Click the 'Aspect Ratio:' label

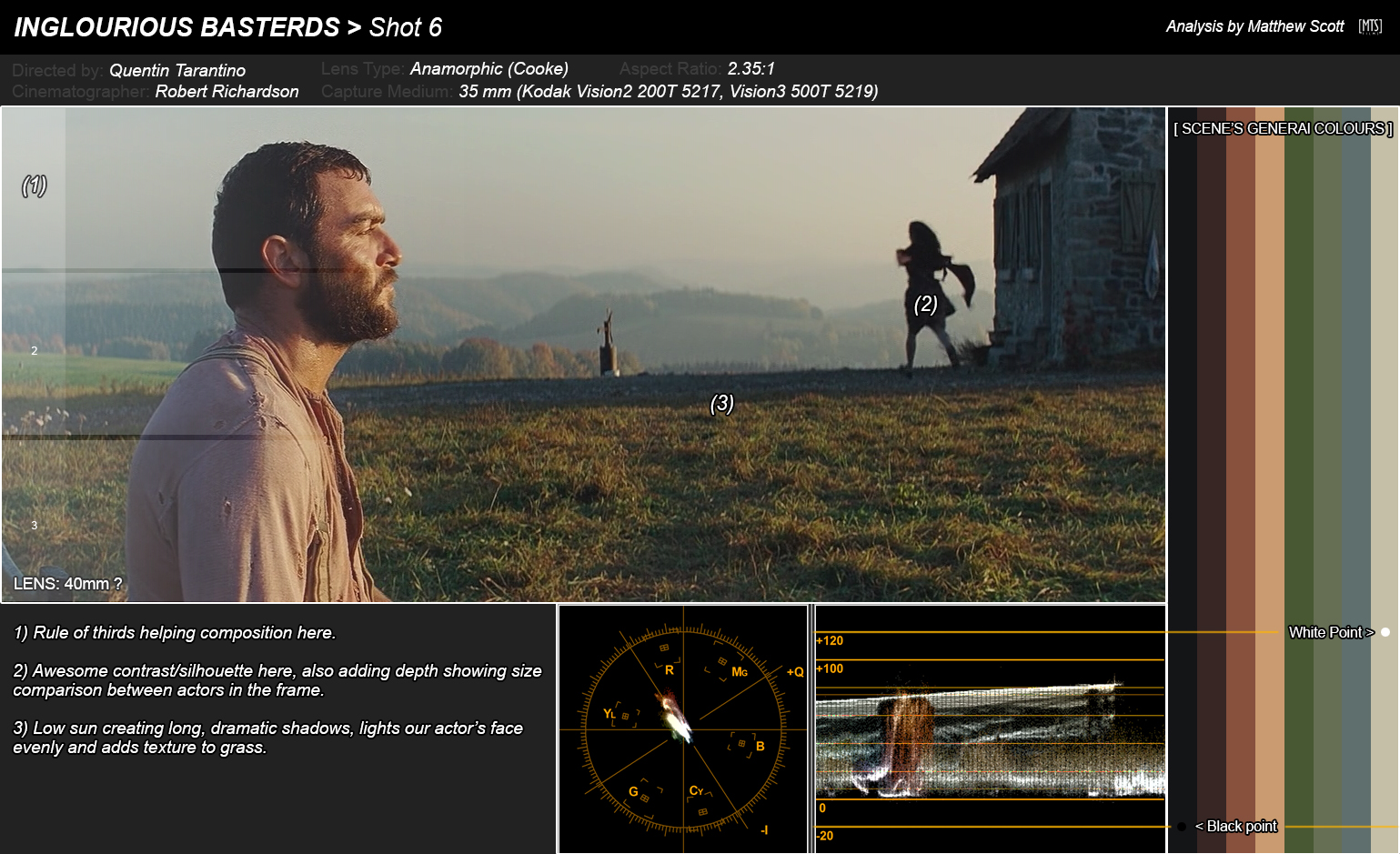click(670, 68)
